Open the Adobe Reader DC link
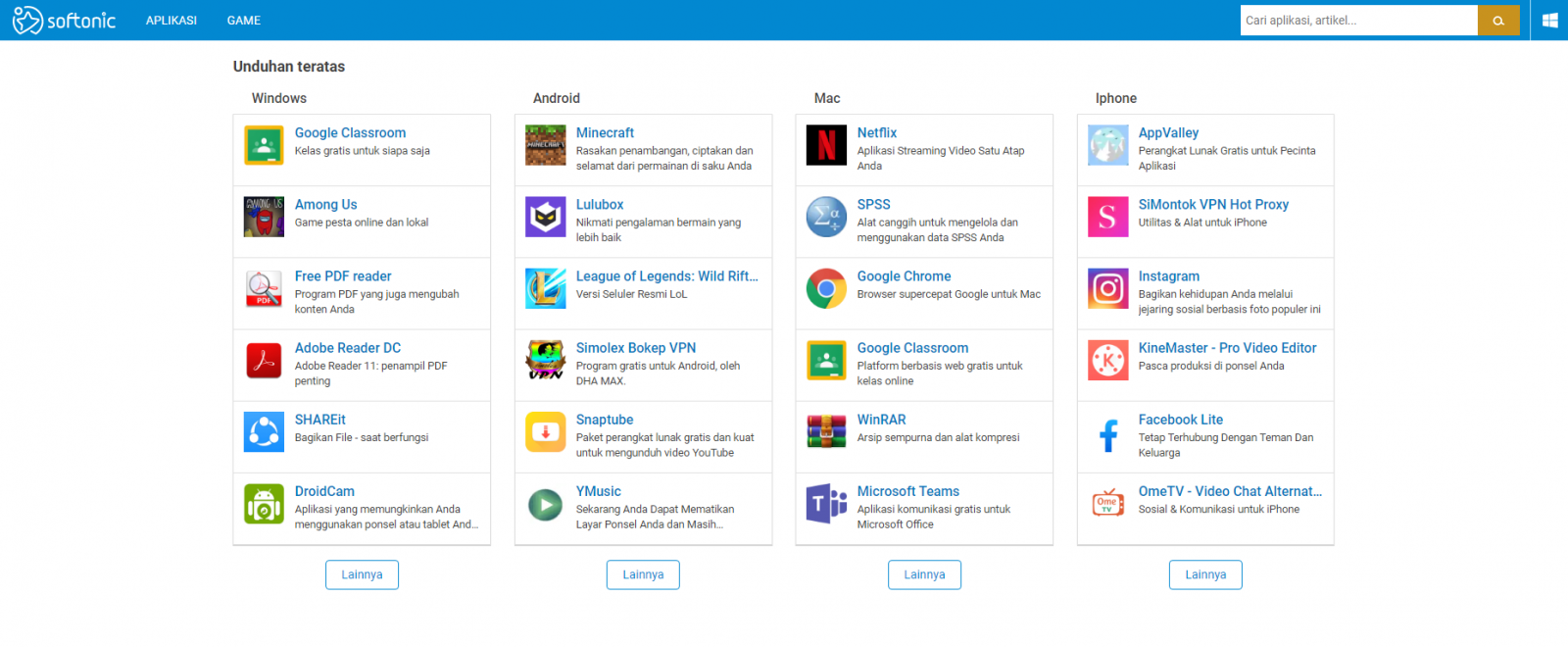This screenshot has width=1568, height=647. [348, 348]
